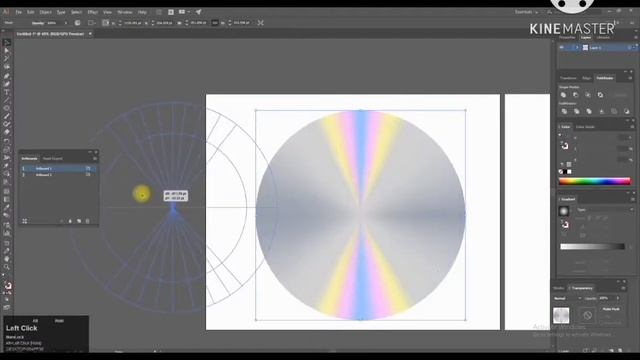Click the Pathfinder Exclude icon
Screen dimensions: 640x360
pos(600,95)
